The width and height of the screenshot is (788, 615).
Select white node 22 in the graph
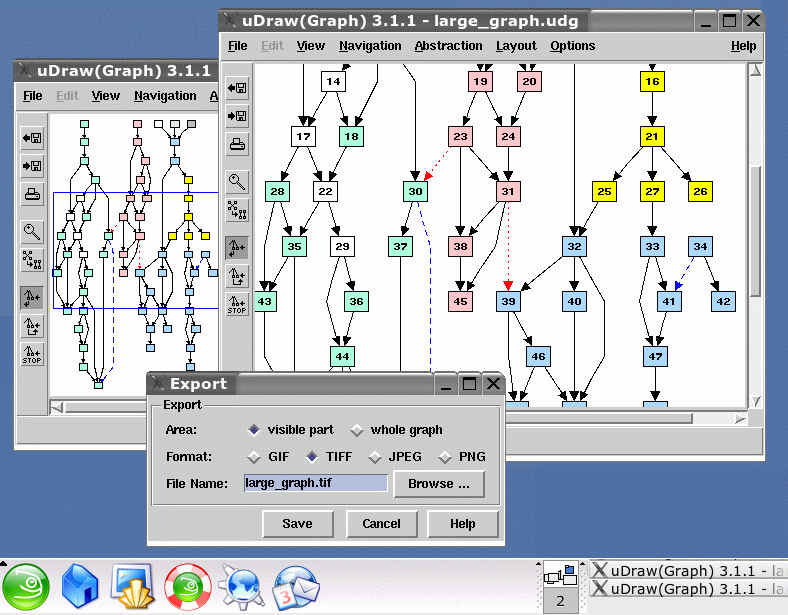click(325, 191)
